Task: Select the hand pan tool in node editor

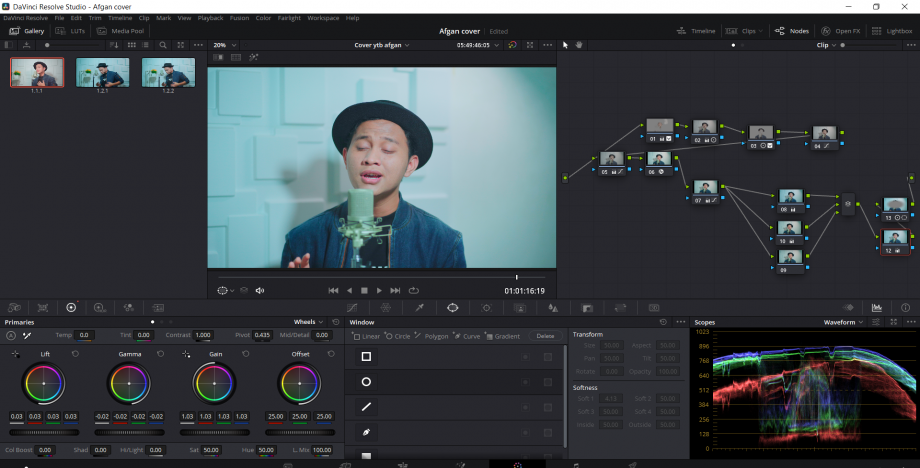Action: [579, 45]
